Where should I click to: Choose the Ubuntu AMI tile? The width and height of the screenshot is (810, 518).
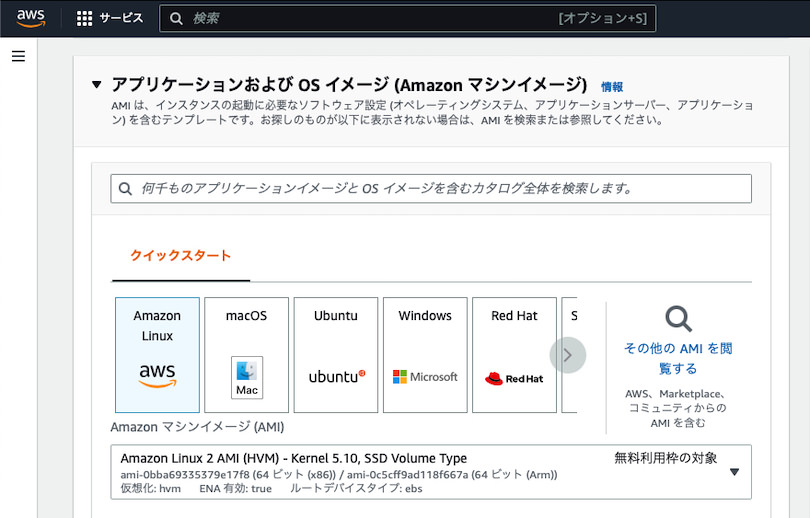[336, 355]
